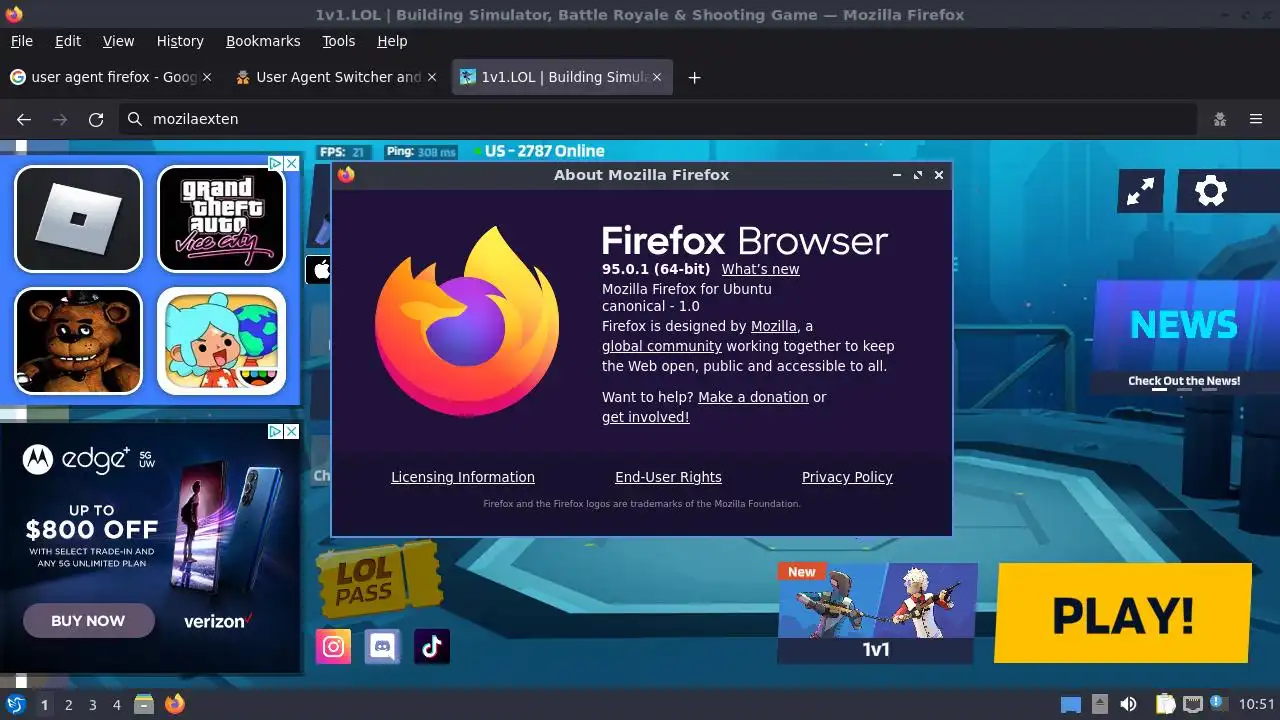Click the Apple platform icon

(320, 269)
